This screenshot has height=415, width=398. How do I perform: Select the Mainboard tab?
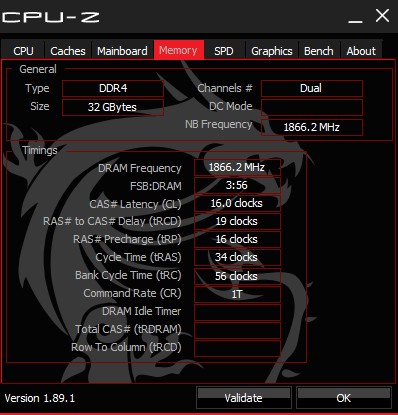[x=122, y=51]
